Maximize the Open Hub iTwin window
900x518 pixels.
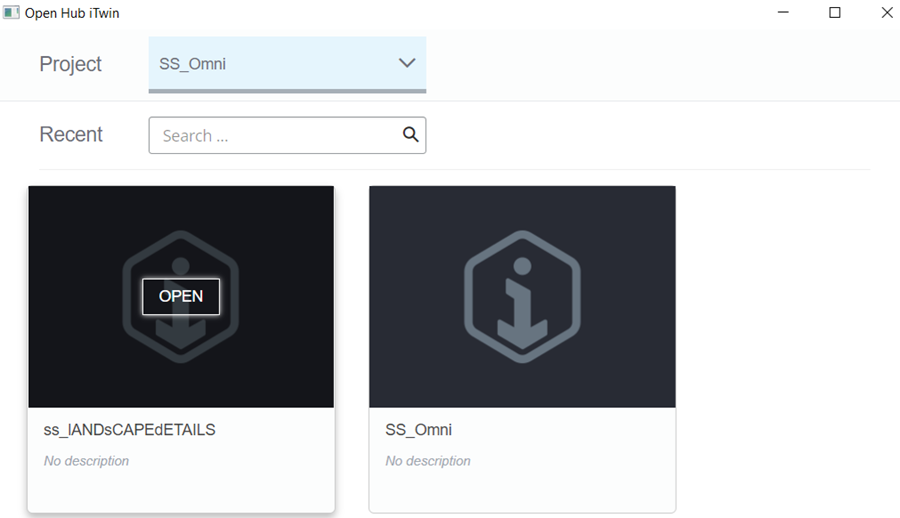835,12
